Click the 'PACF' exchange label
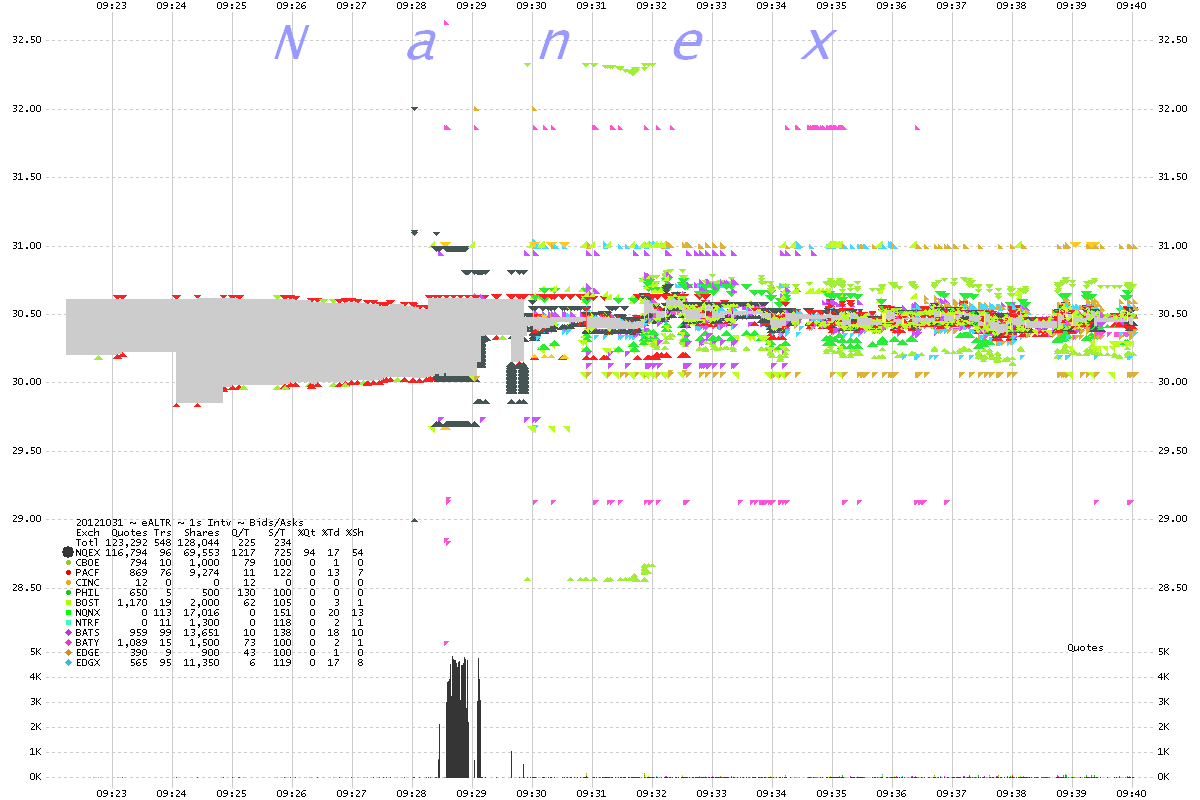Image resolution: width=1200 pixels, height=800 pixels. [x=88, y=573]
